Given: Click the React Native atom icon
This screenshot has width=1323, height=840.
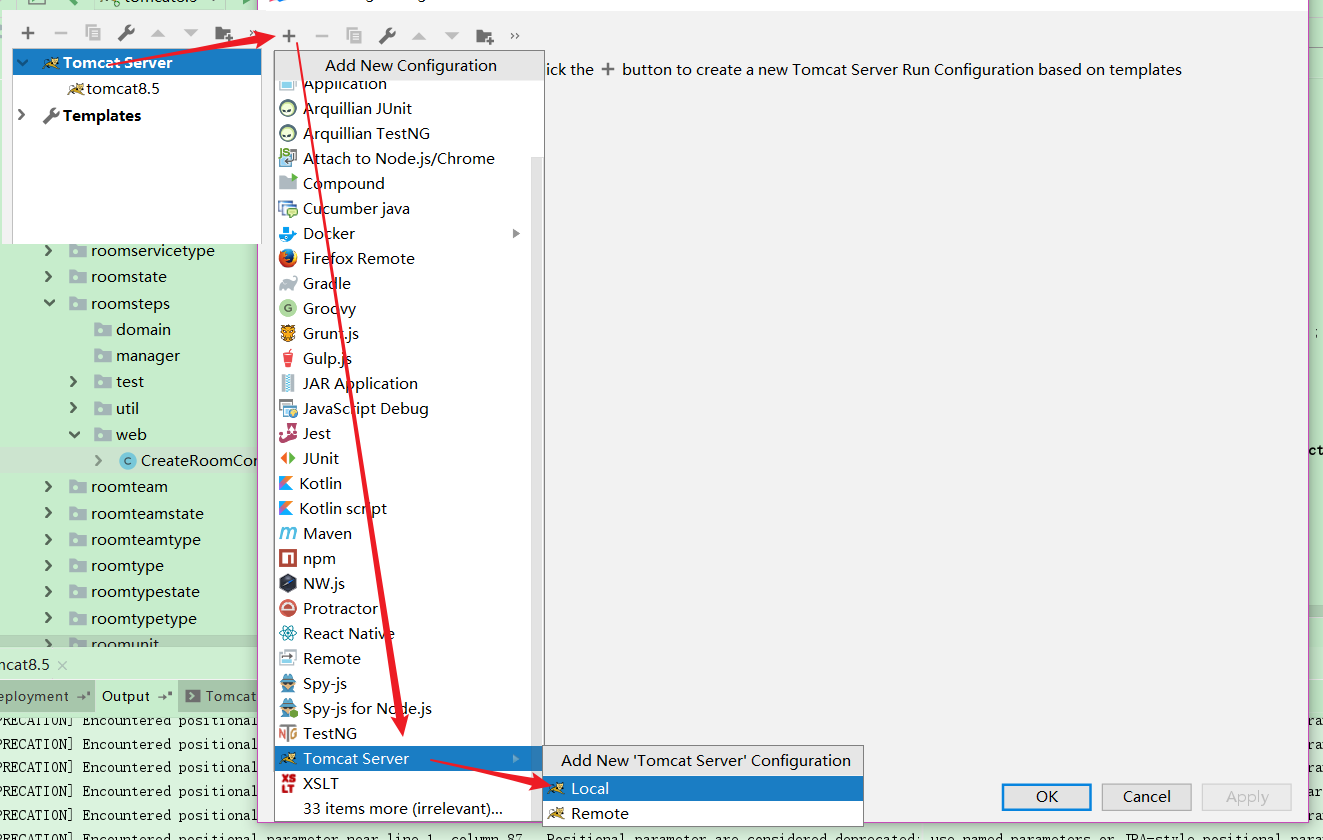Looking at the screenshot, I should (x=288, y=633).
